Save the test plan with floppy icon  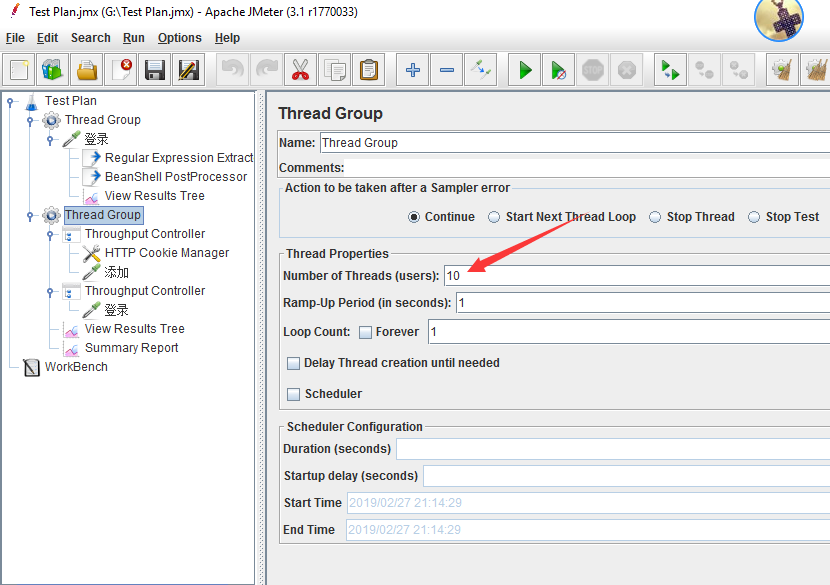click(x=155, y=70)
